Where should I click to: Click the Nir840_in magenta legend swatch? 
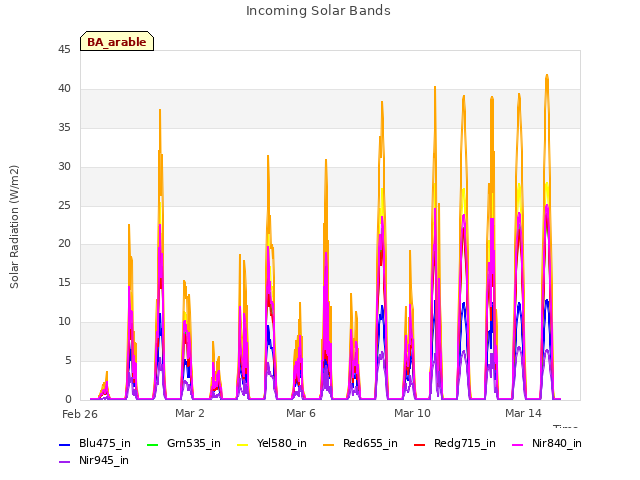tap(518, 444)
